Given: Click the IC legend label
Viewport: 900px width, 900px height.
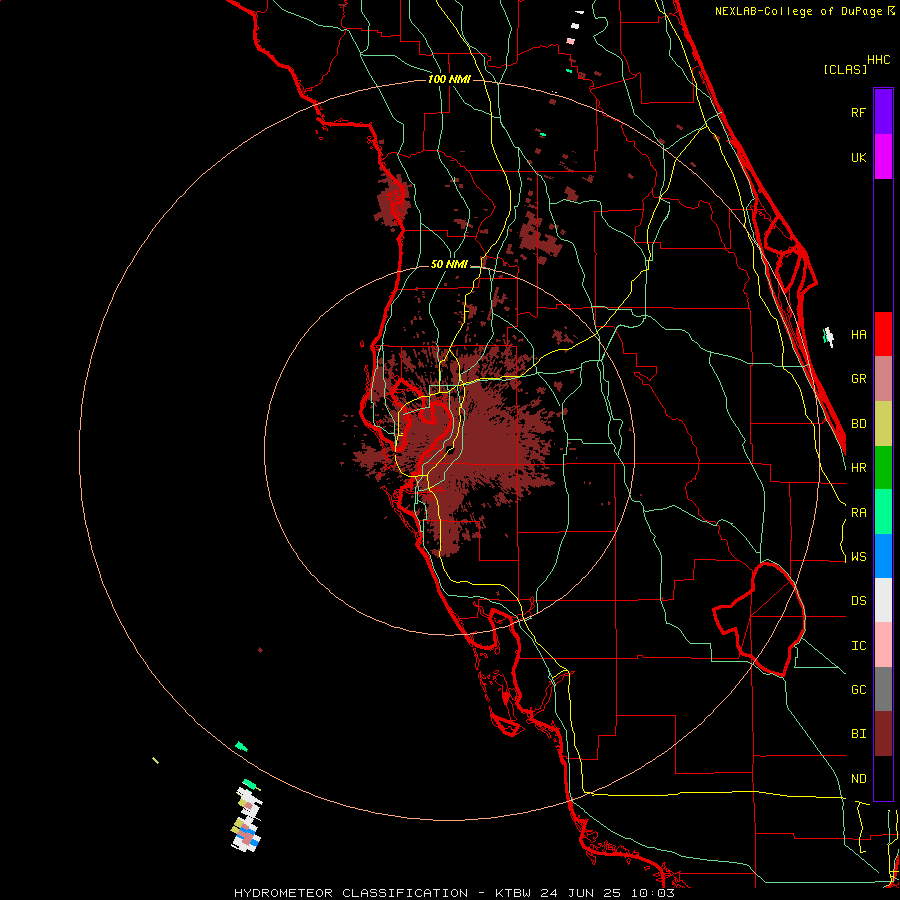Looking at the screenshot, I should [858, 646].
